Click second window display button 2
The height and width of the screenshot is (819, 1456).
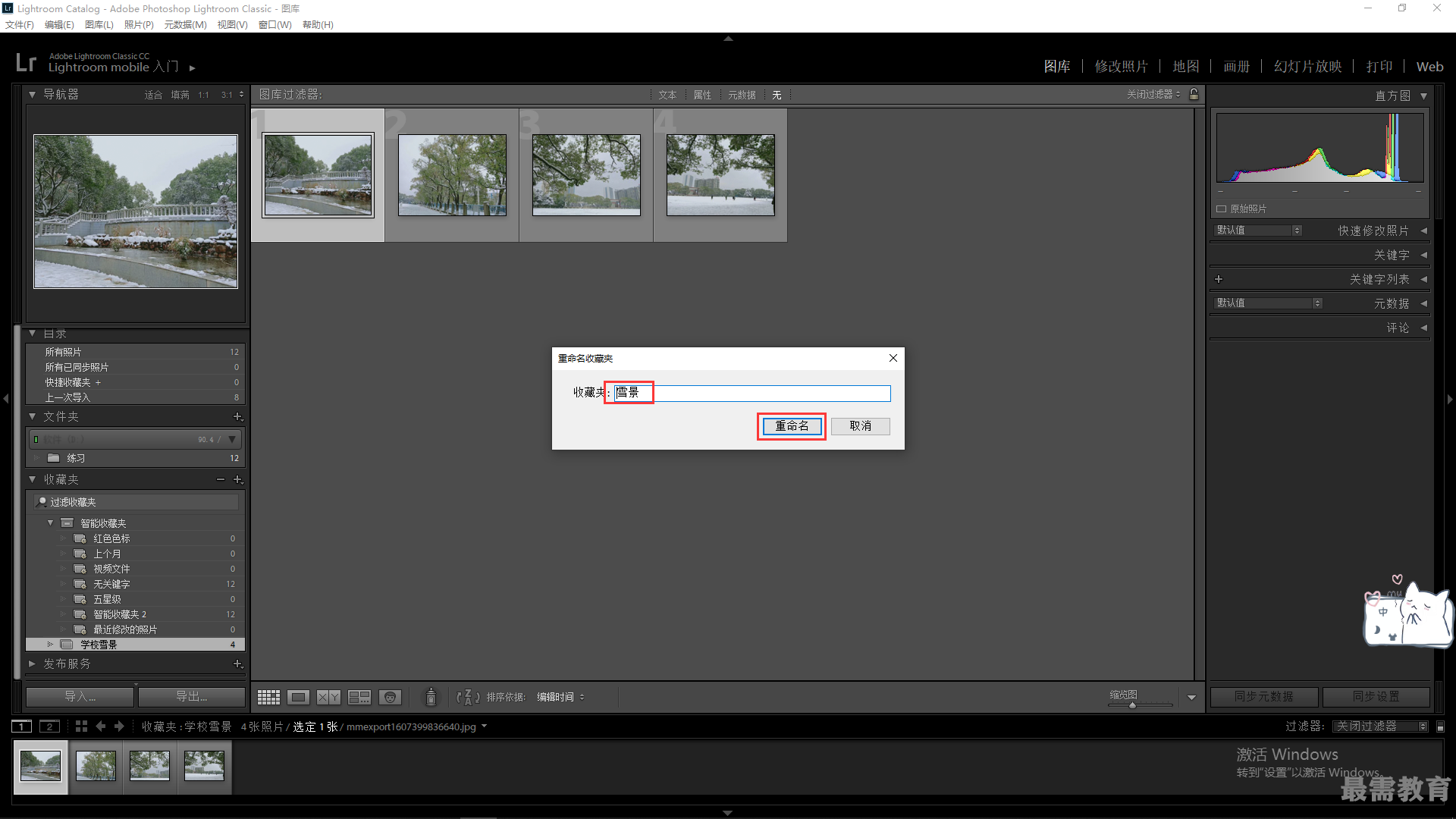coord(49,726)
